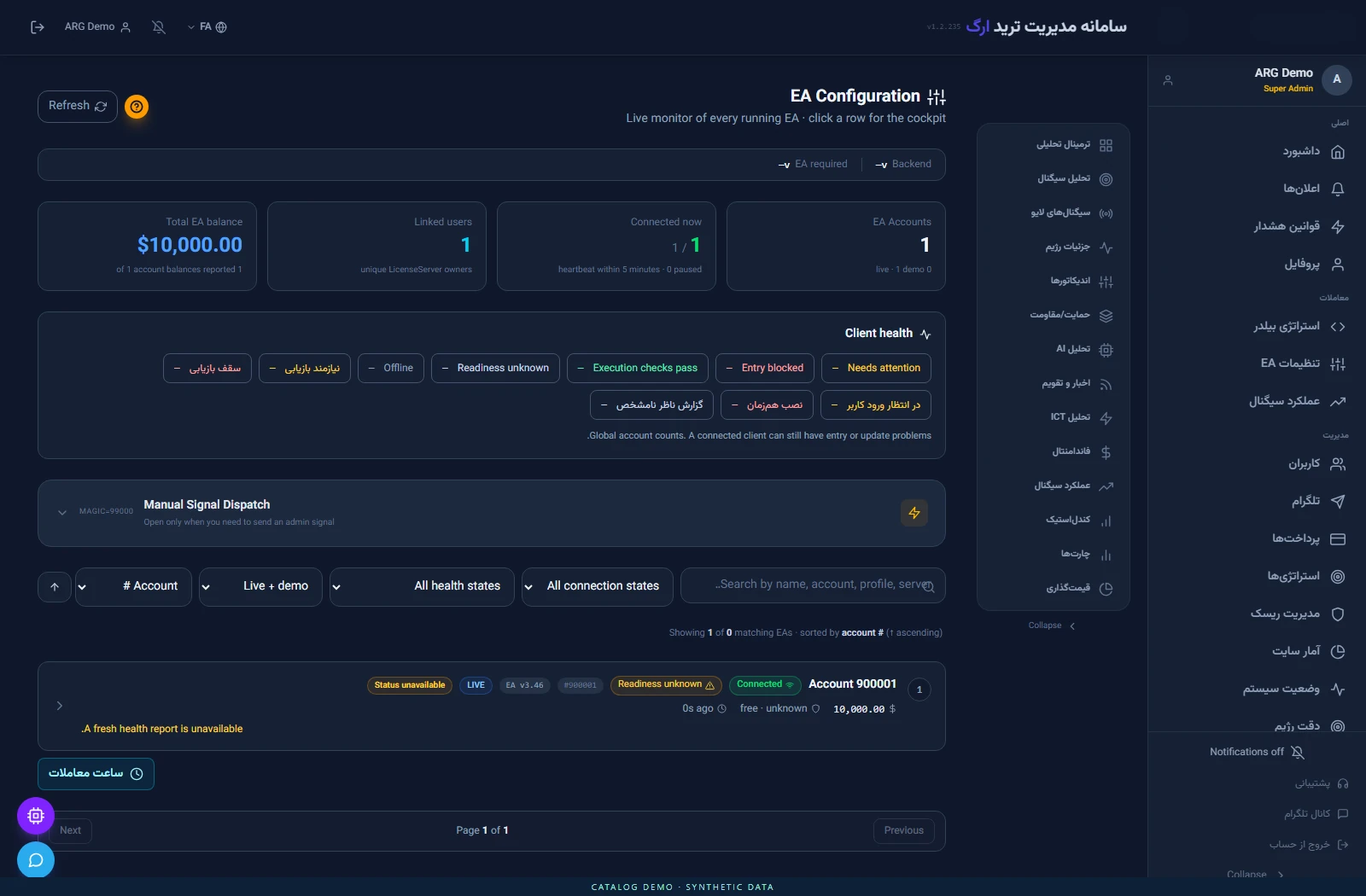Click the Next page button
Viewport: 1366px width, 896px height.
click(70, 831)
